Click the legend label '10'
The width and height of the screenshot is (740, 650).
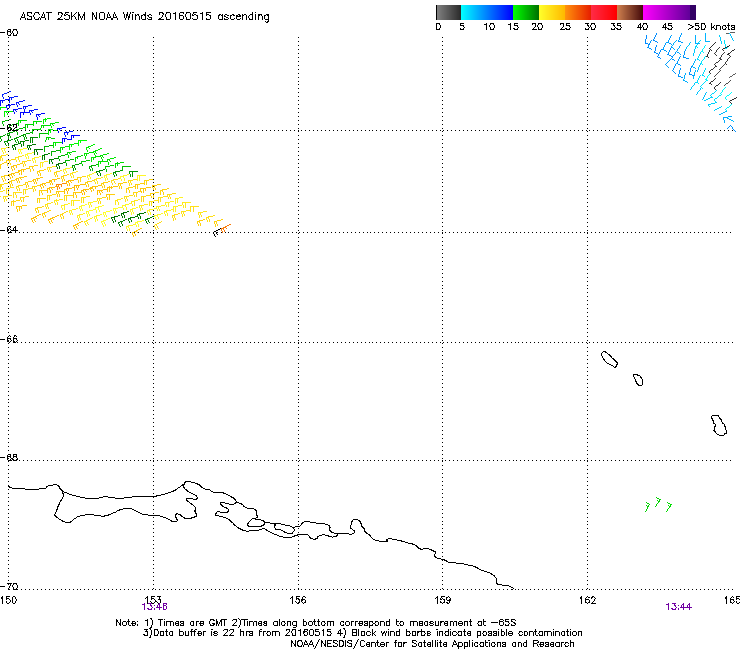coord(489,27)
